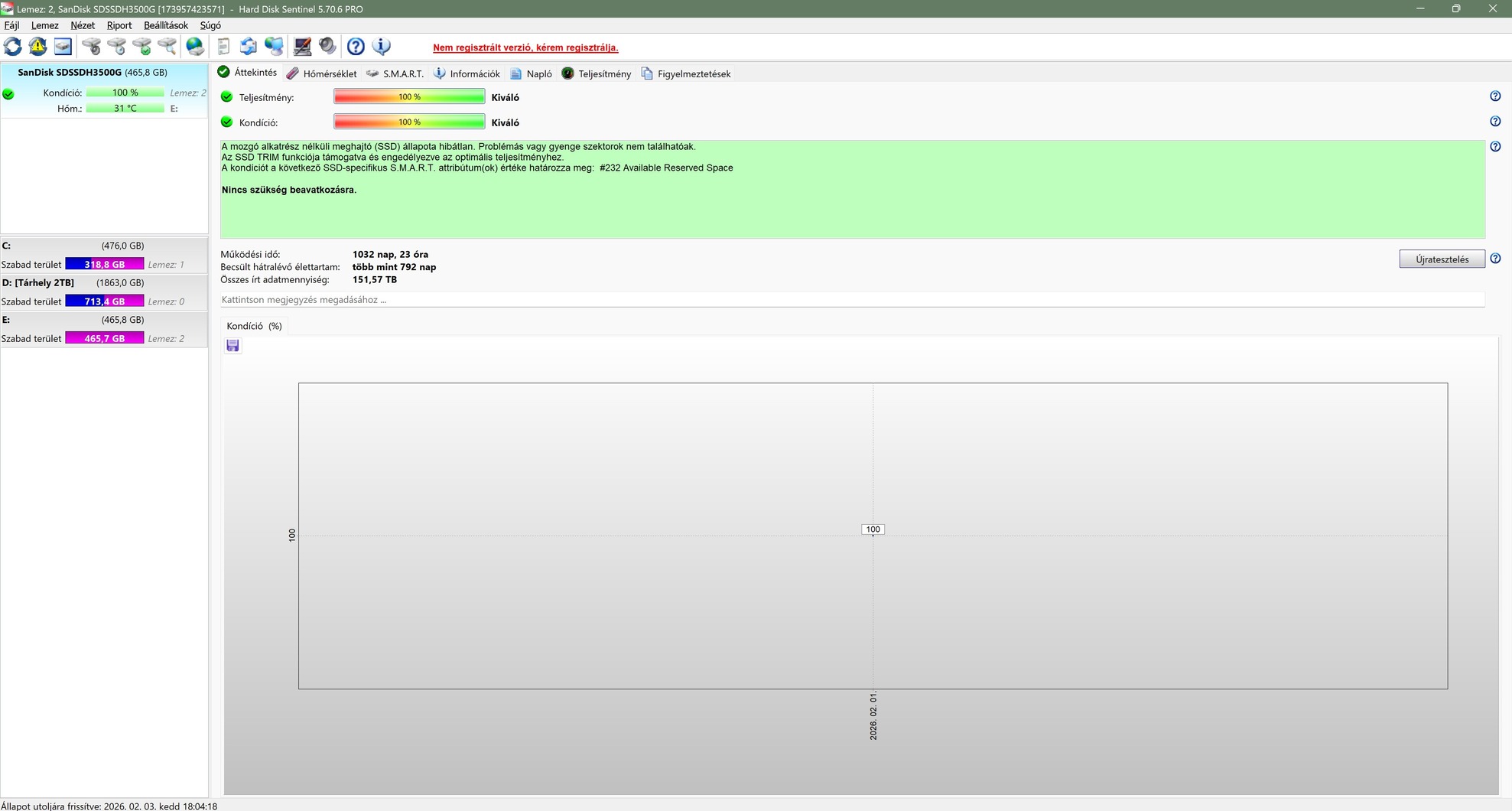Click the blue info bubble About icon
1512x811 pixels.
[x=381, y=47]
